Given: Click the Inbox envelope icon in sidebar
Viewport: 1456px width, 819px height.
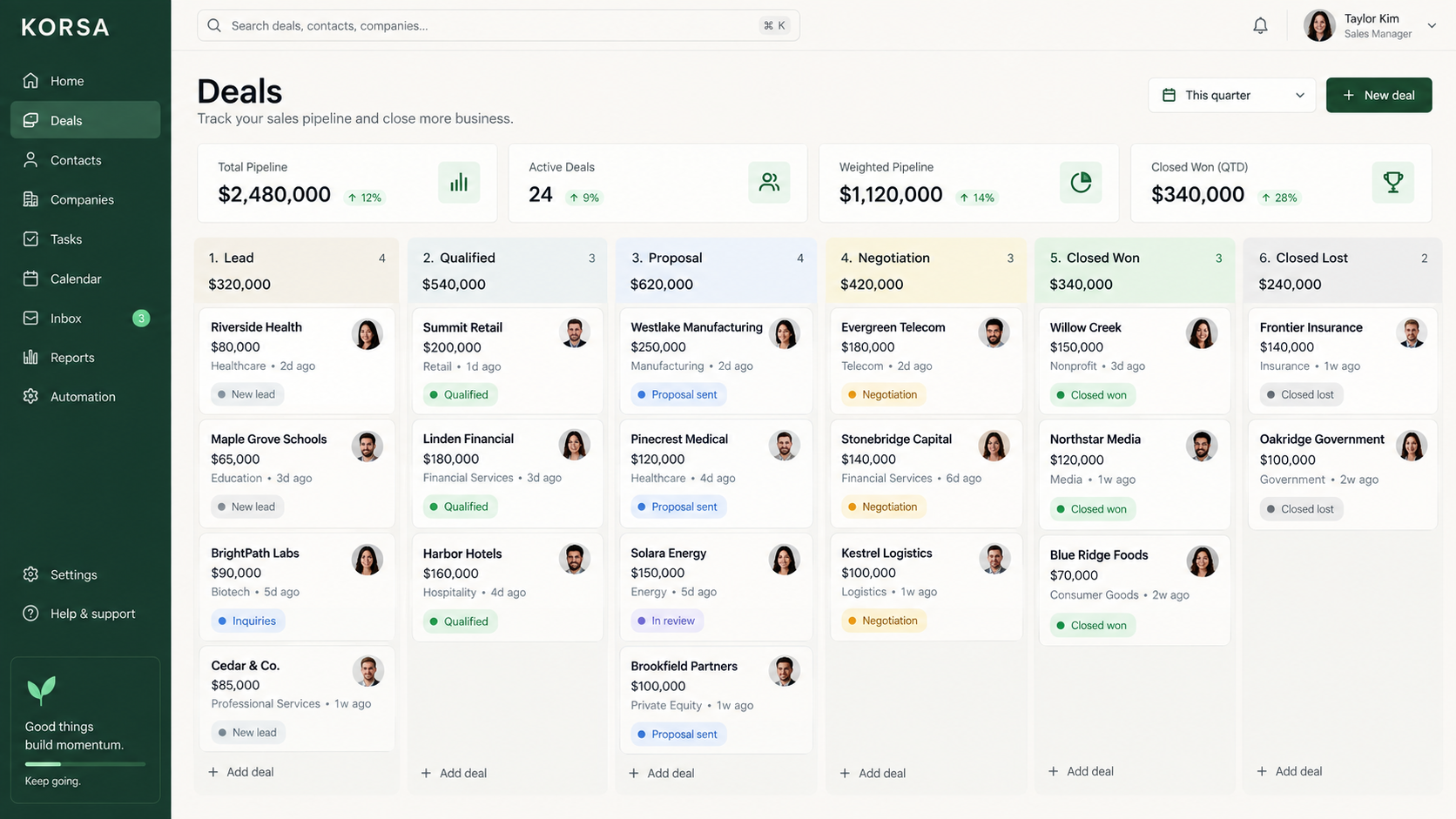Looking at the screenshot, I should (x=30, y=318).
